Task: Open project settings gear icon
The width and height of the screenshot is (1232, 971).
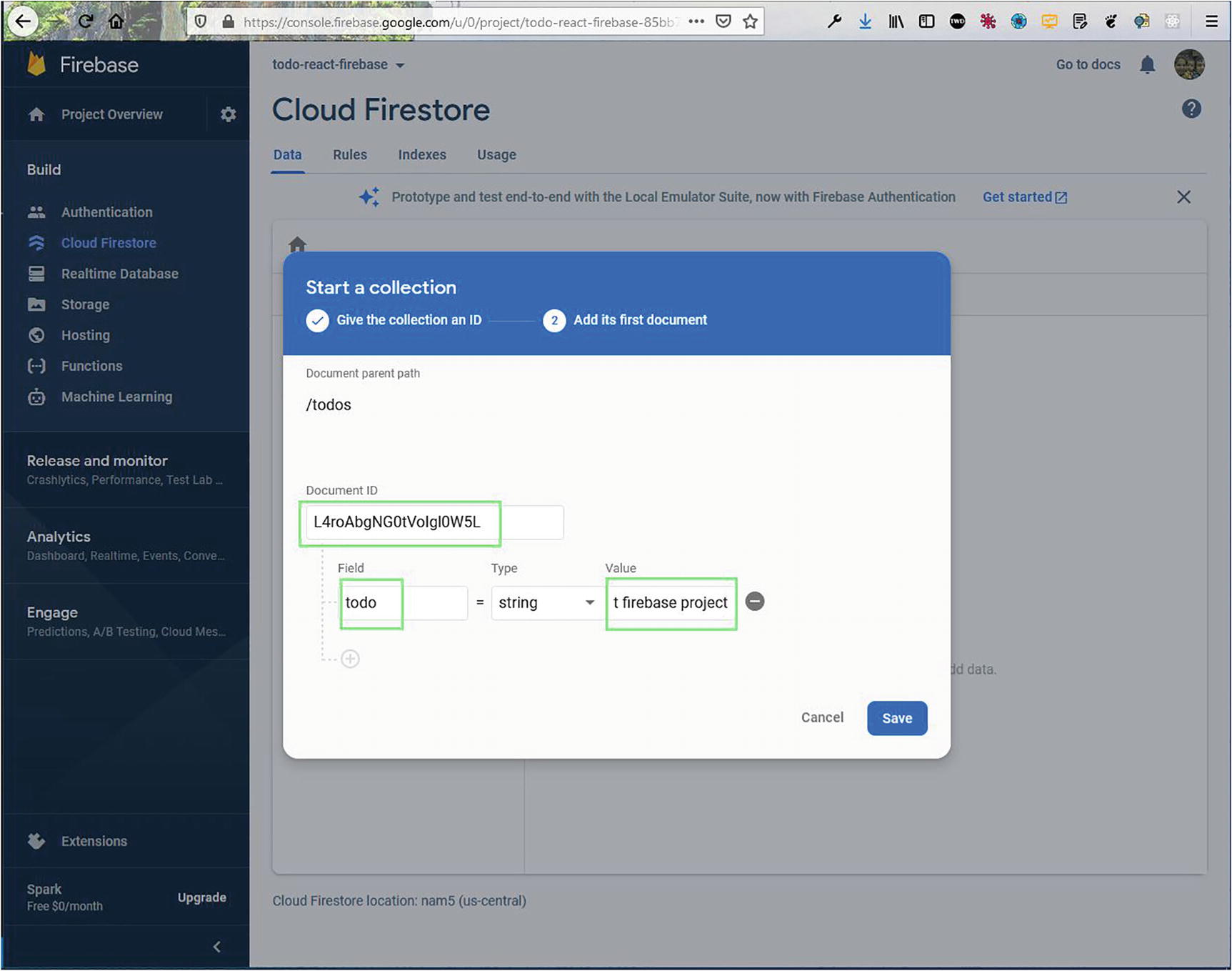Action: tap(228, 114)
